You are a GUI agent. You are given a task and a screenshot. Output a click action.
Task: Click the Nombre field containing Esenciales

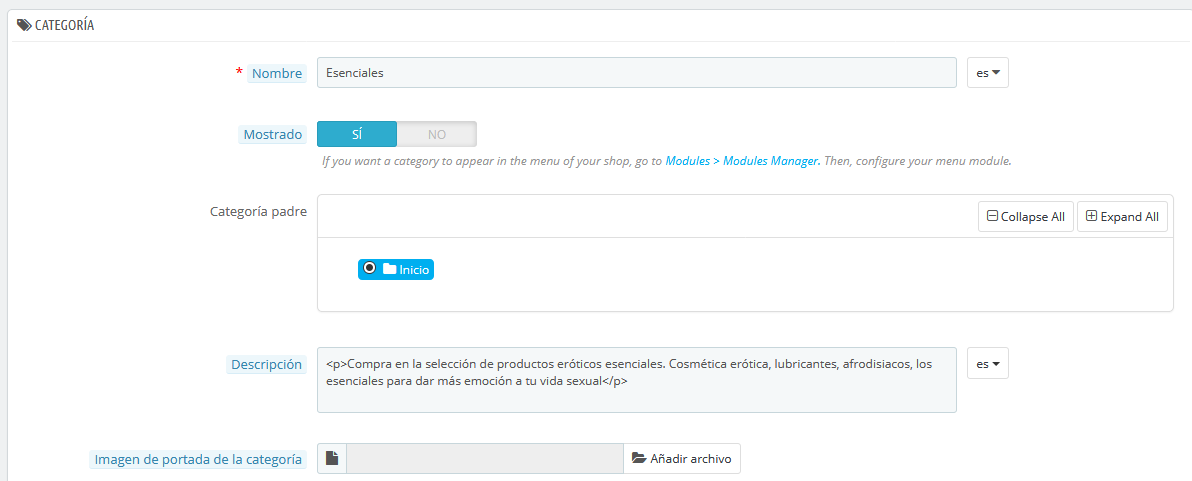click(636, 73)
